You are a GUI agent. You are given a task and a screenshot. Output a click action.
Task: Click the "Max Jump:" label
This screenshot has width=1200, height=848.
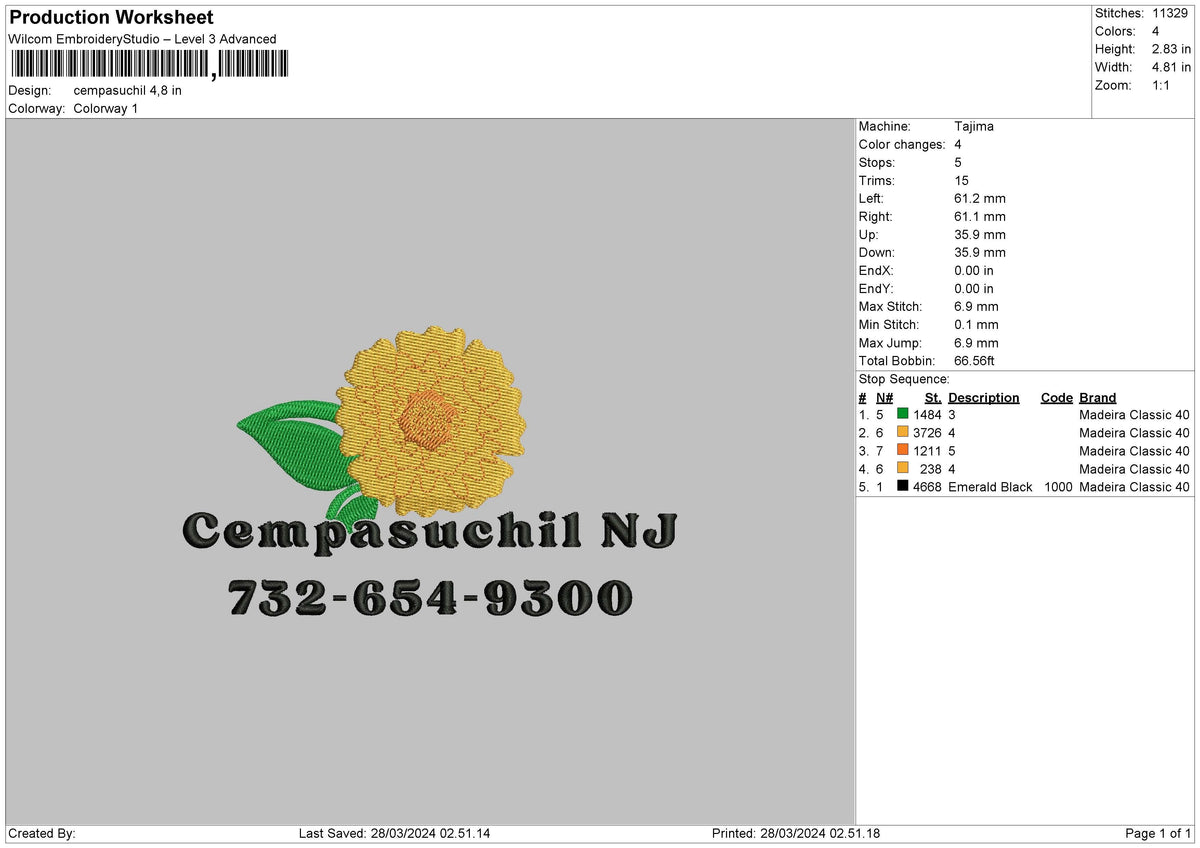889,343
